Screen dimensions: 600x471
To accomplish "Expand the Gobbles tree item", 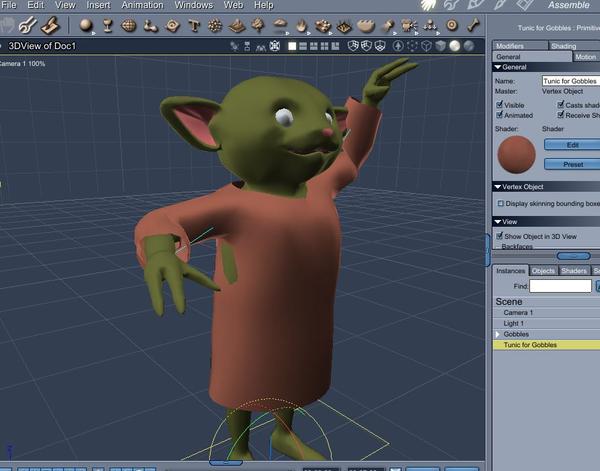I will point(497,334).
